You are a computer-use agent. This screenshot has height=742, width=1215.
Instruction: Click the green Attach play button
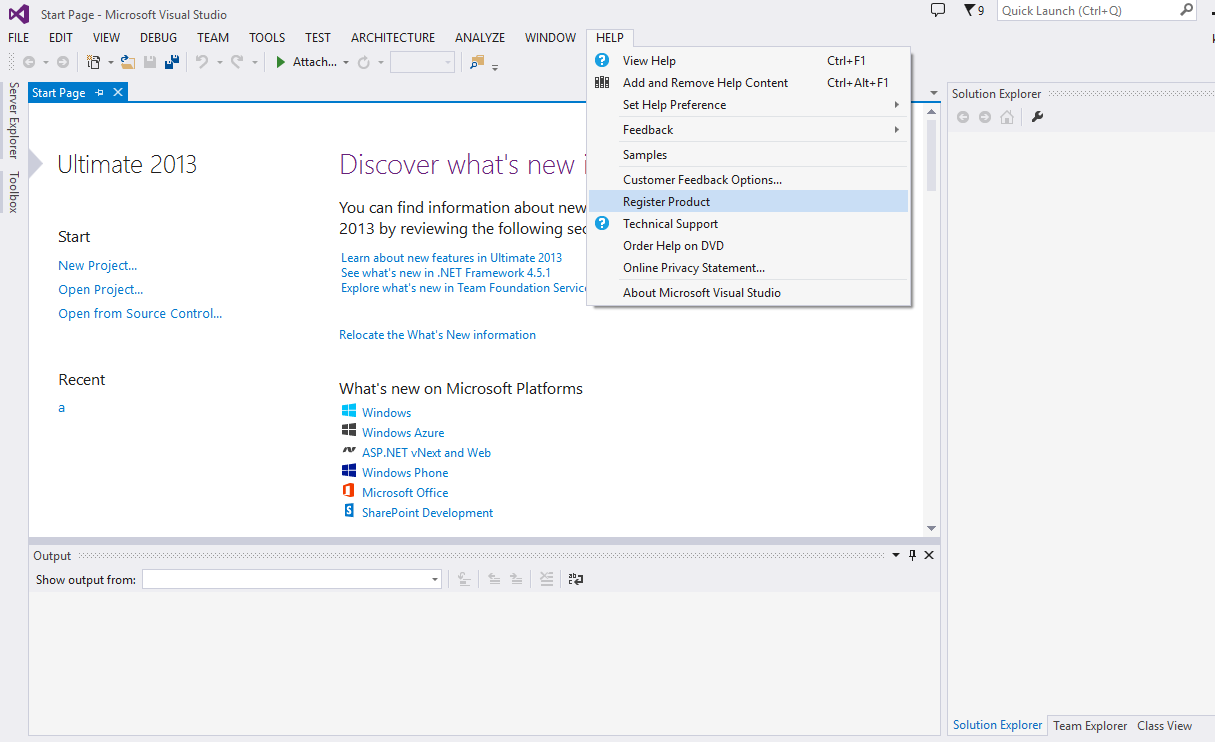pos(282,62)
